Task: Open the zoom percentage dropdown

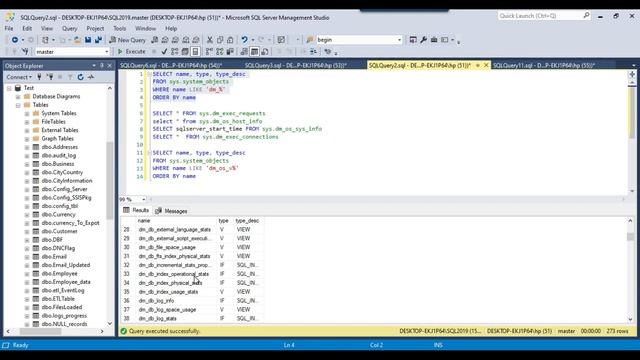Action: pyautogui.click(x=144, y=199)
